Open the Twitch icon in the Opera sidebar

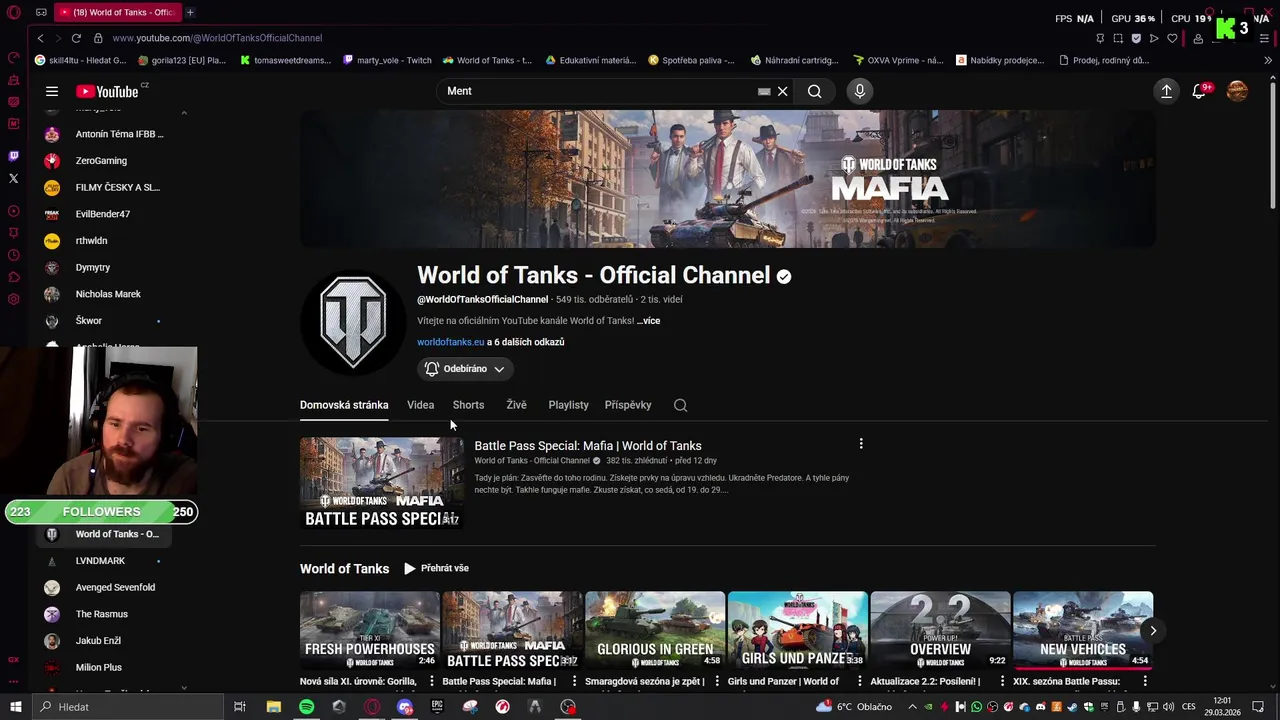13,156
